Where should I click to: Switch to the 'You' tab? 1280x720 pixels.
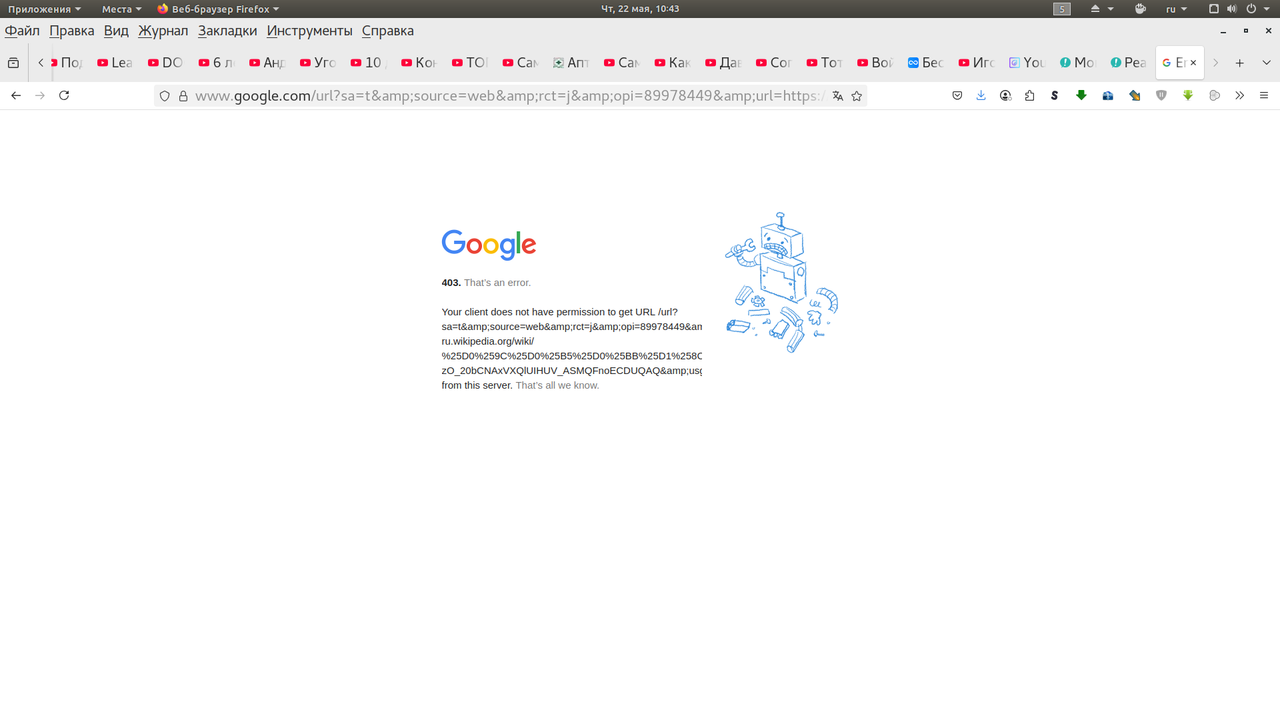[x=1028, y=62]
